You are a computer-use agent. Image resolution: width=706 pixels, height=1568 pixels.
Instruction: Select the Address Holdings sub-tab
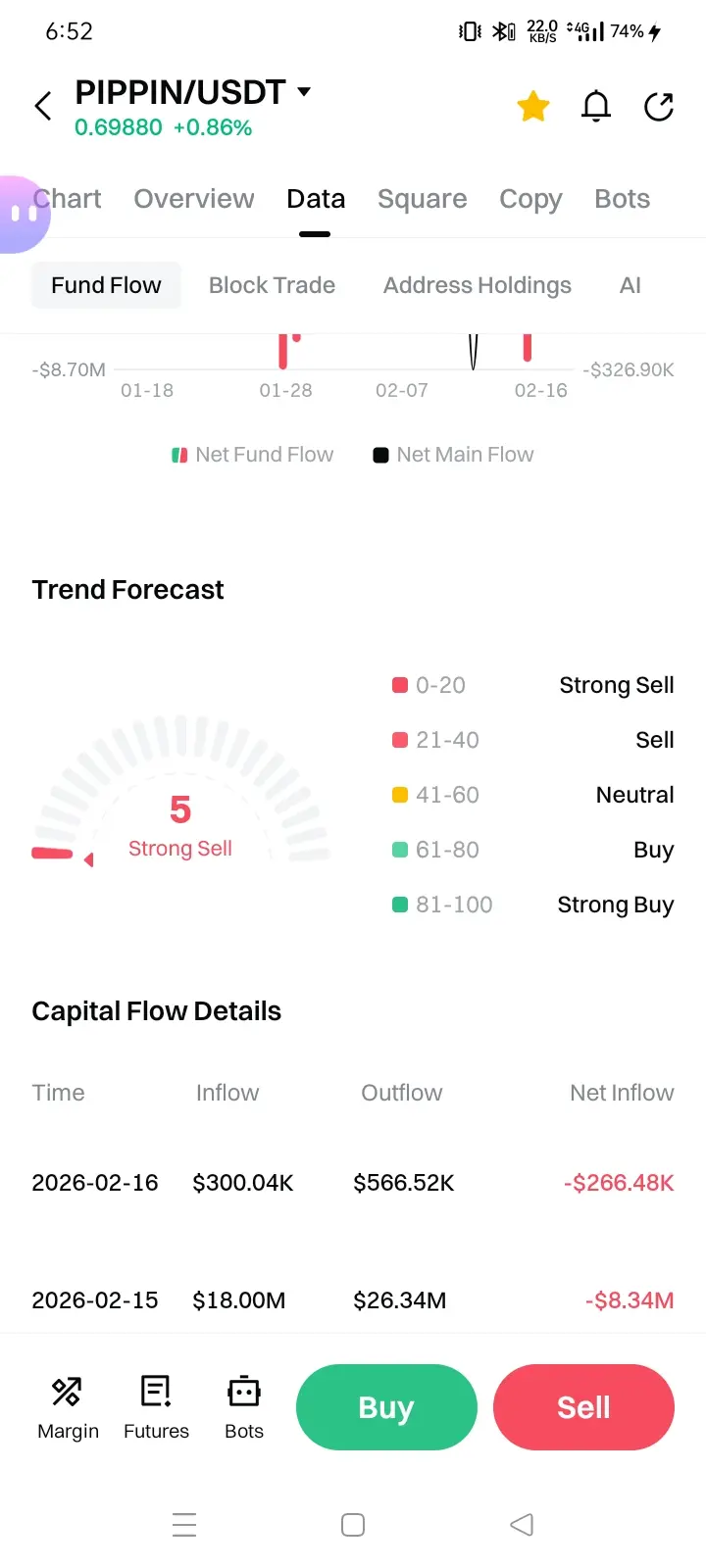(477, 285)
